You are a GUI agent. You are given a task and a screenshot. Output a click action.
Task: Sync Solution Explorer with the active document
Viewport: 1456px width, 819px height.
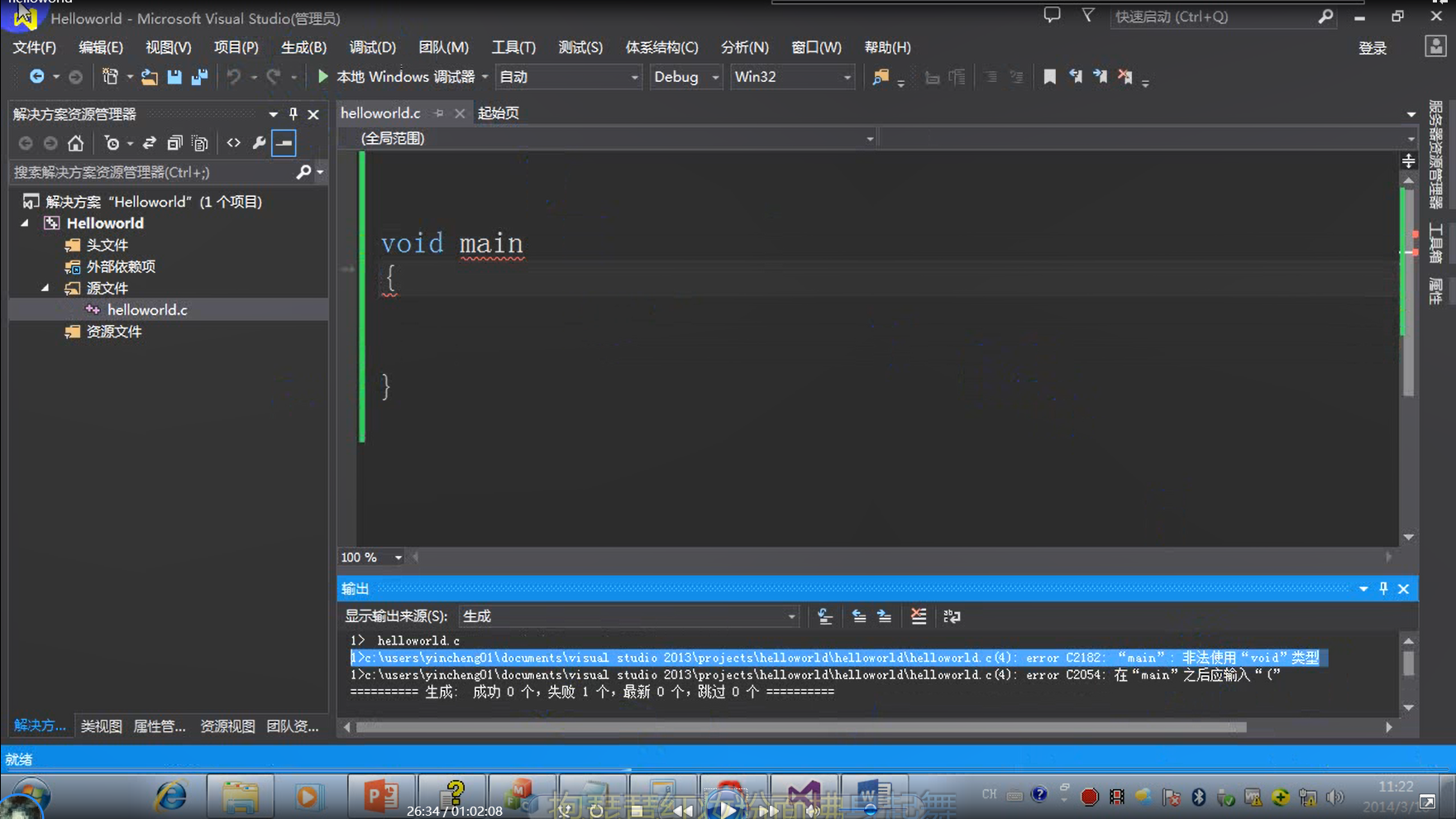[x=149, y=143]
